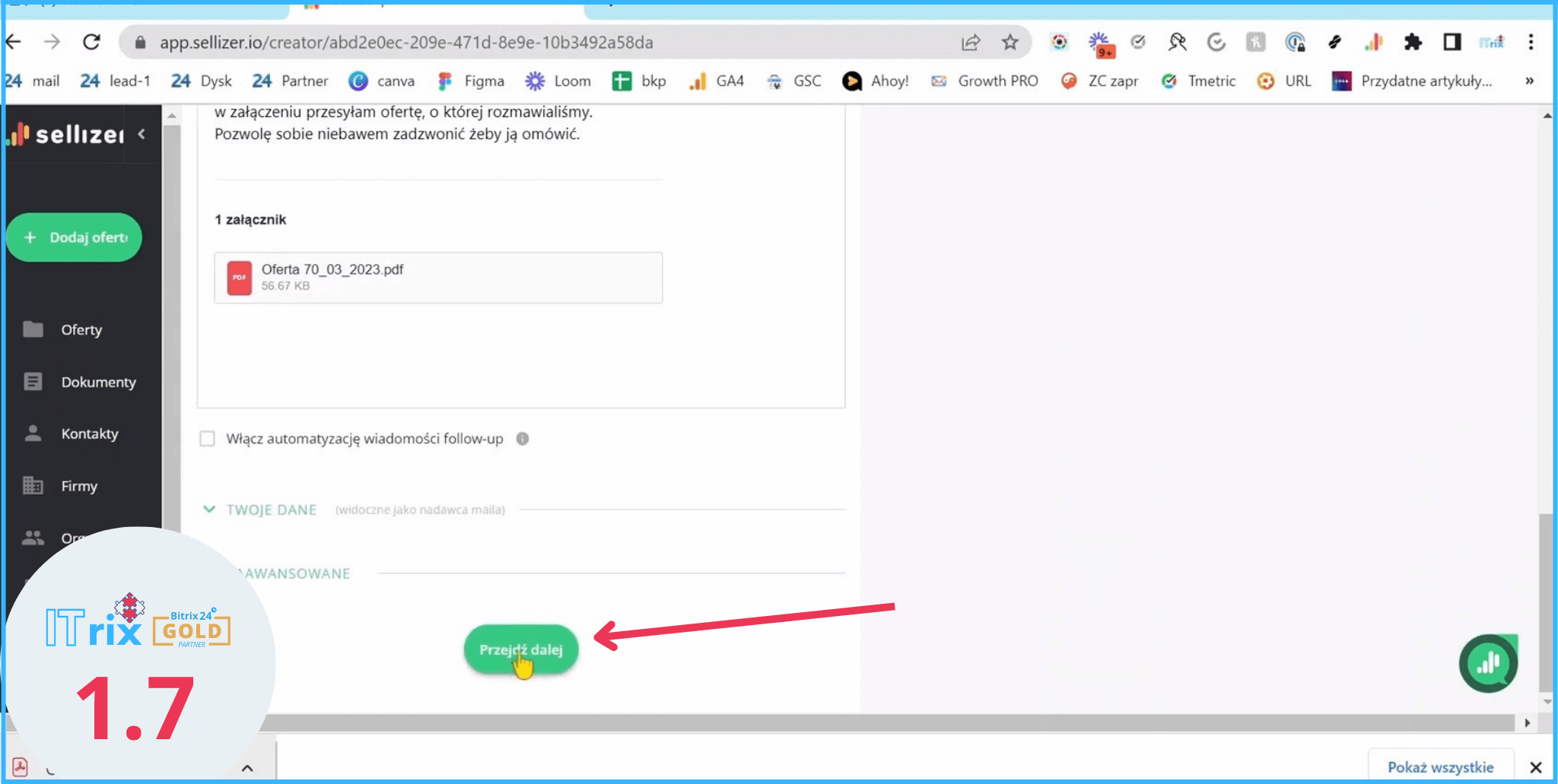Image resolution: width=1558 pixels, height=784 pixels.
Task: Click the Kontakty person icon
Action: point(33,433)
